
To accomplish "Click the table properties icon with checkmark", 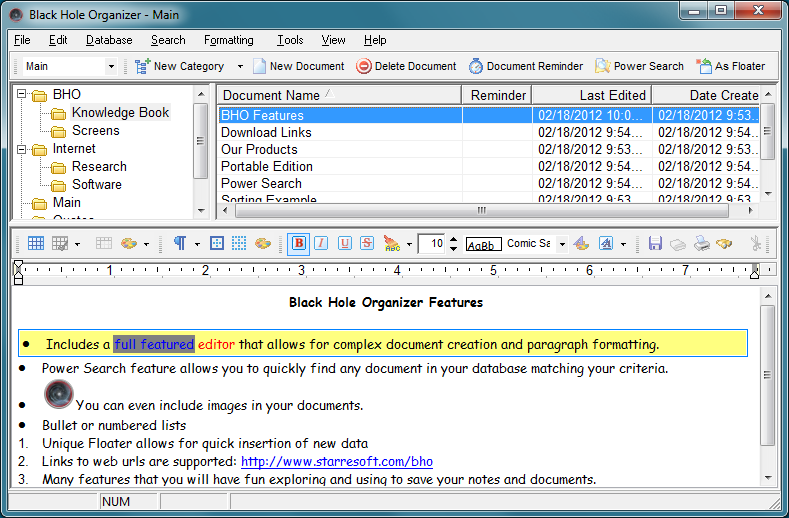I will tap(60, 244).
